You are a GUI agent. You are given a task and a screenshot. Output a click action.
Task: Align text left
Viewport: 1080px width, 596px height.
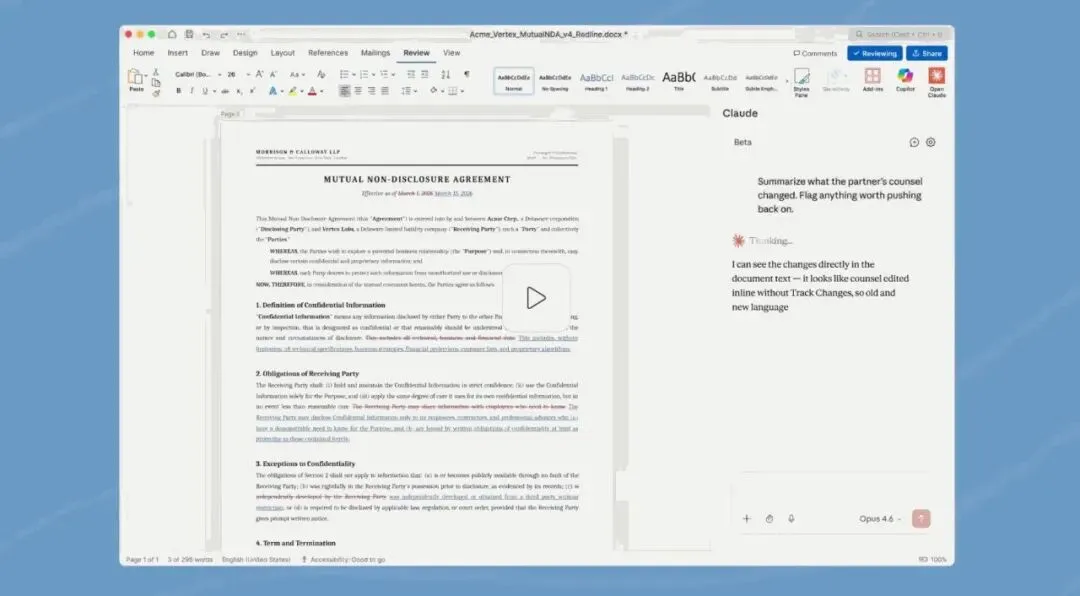click(344, 91)
